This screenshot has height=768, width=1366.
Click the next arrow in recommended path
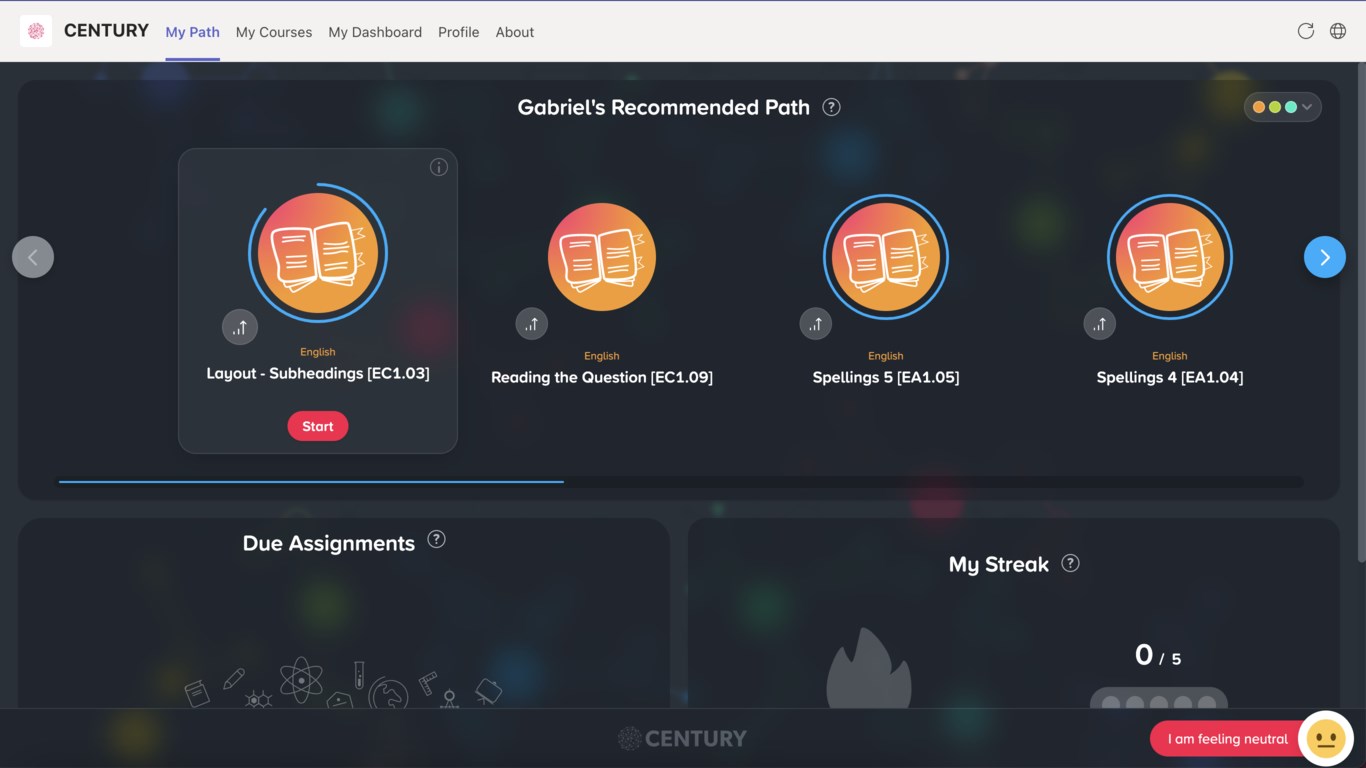pos(1325,257)
